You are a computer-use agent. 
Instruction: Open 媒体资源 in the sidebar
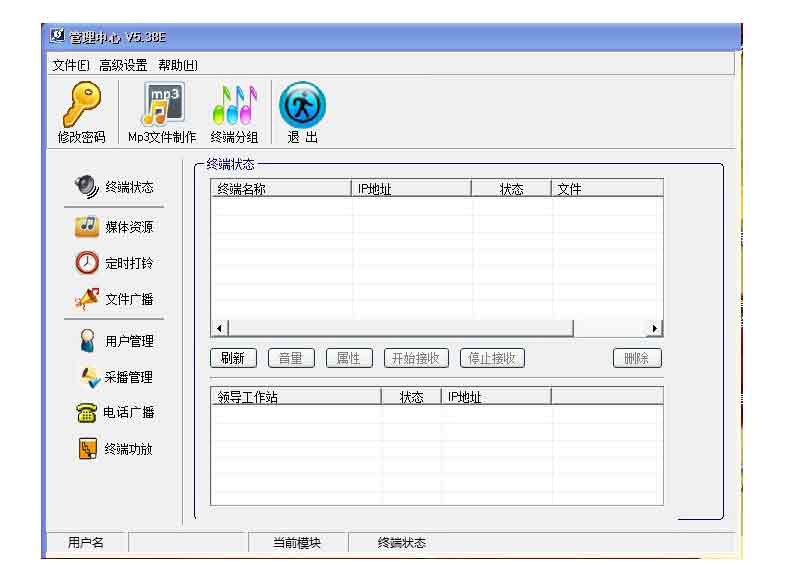(114, 227)
